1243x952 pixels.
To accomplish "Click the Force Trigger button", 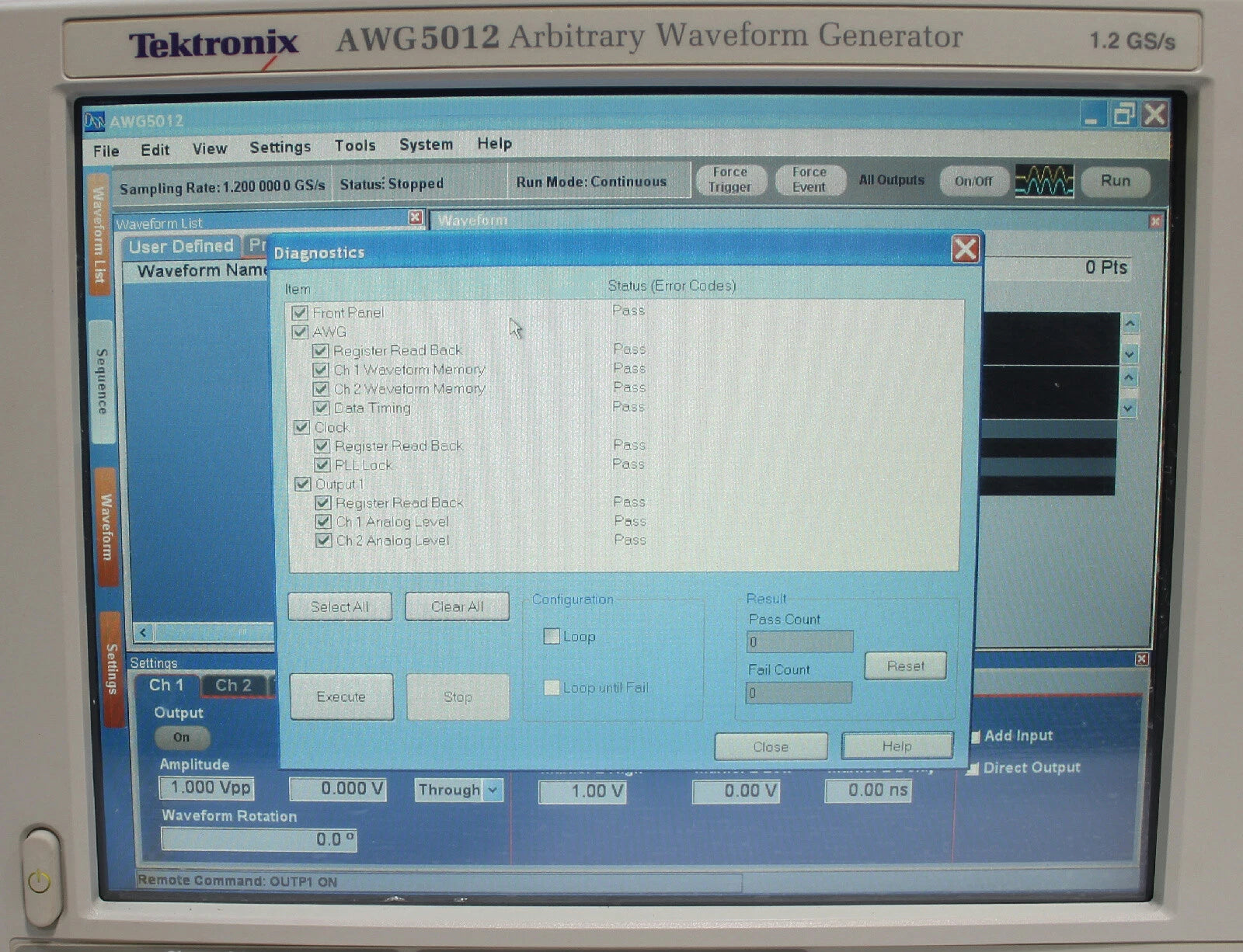I will [729, 179].
